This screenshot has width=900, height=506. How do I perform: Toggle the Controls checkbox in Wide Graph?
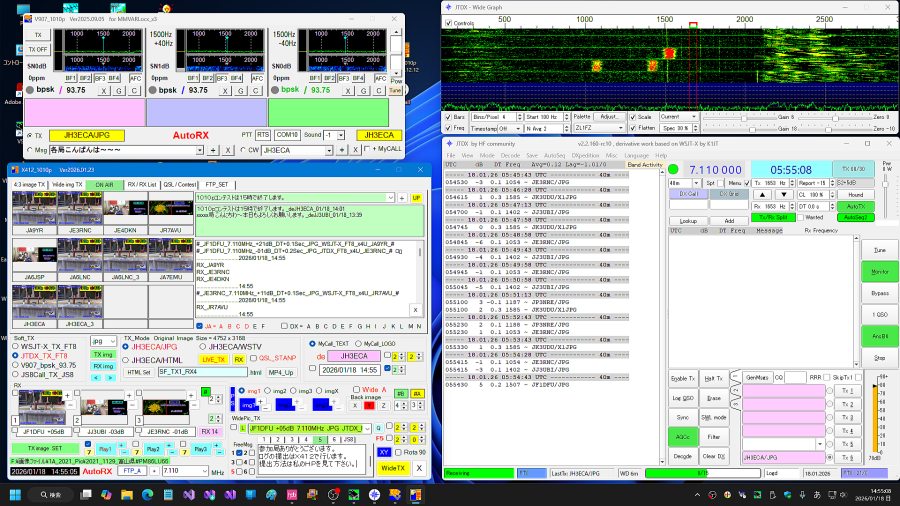click(449, 23)
